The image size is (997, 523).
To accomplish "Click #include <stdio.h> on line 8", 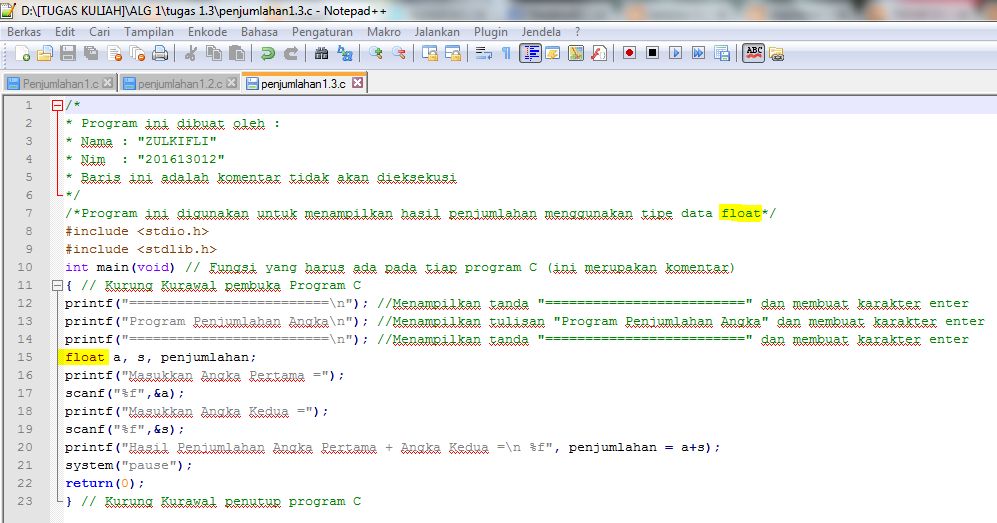I will pyautogui.click(x=137, y=231).
